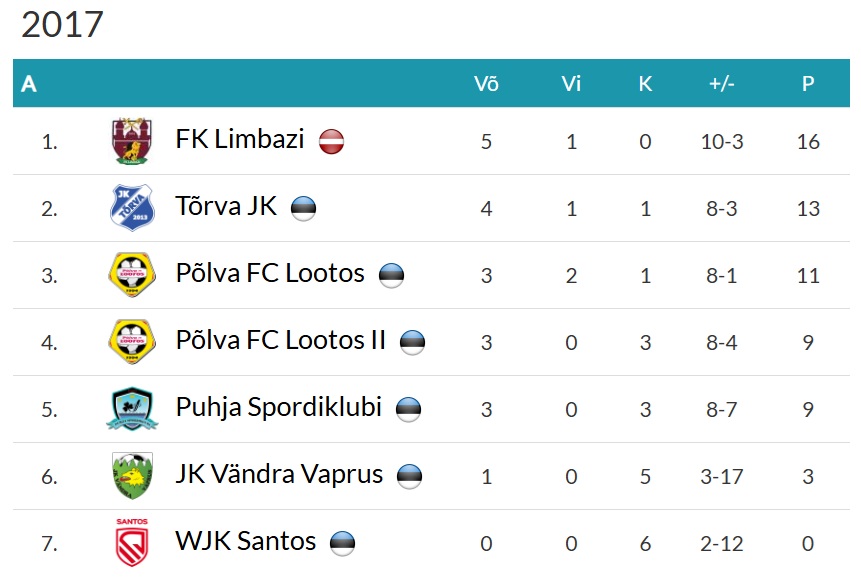Click the Põlva FC Lootos II crest
This screenshot has height=586, width=861.
coord(131,342)
